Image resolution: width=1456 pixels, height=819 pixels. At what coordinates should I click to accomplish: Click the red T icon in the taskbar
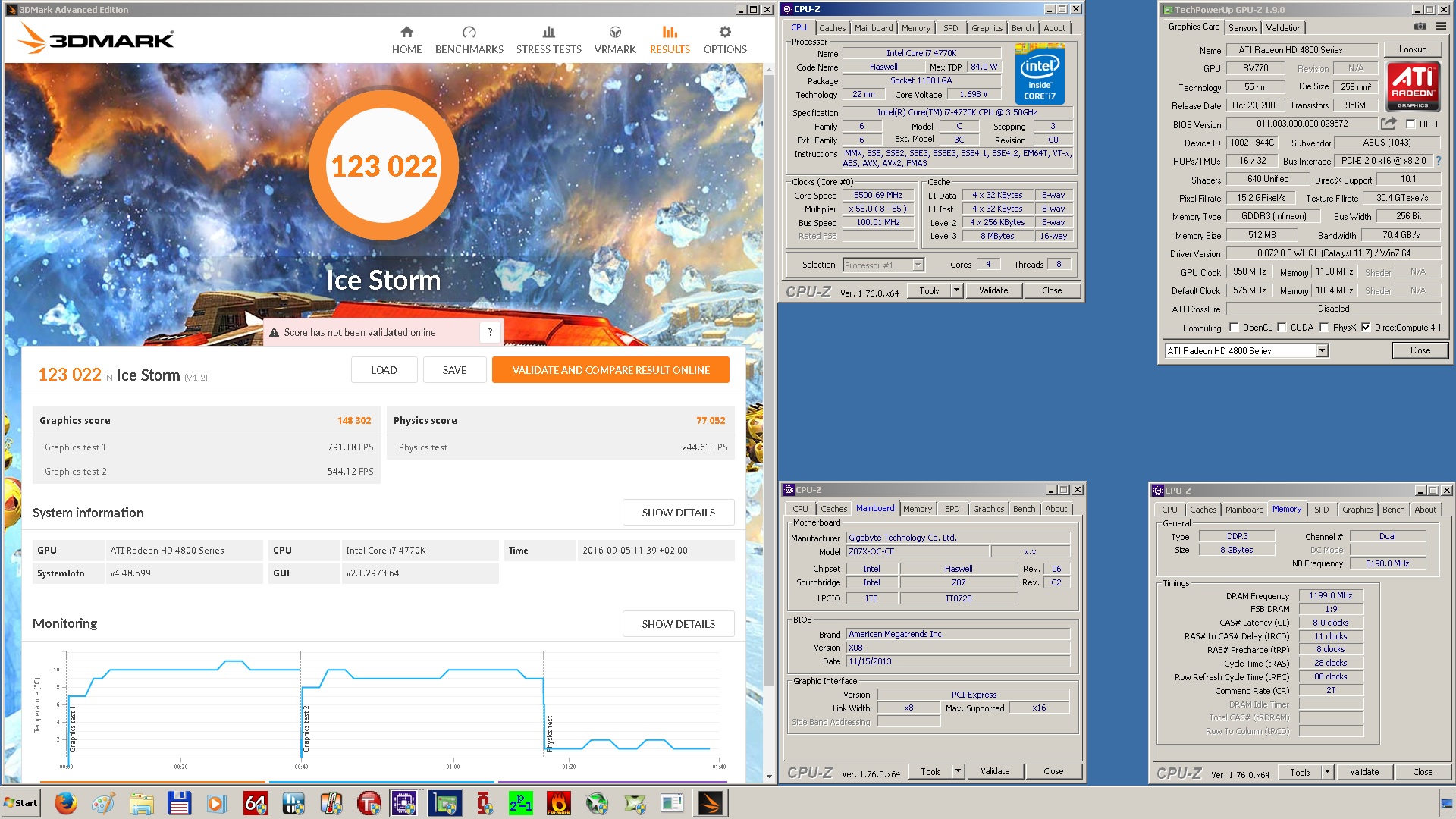[369, 803]
